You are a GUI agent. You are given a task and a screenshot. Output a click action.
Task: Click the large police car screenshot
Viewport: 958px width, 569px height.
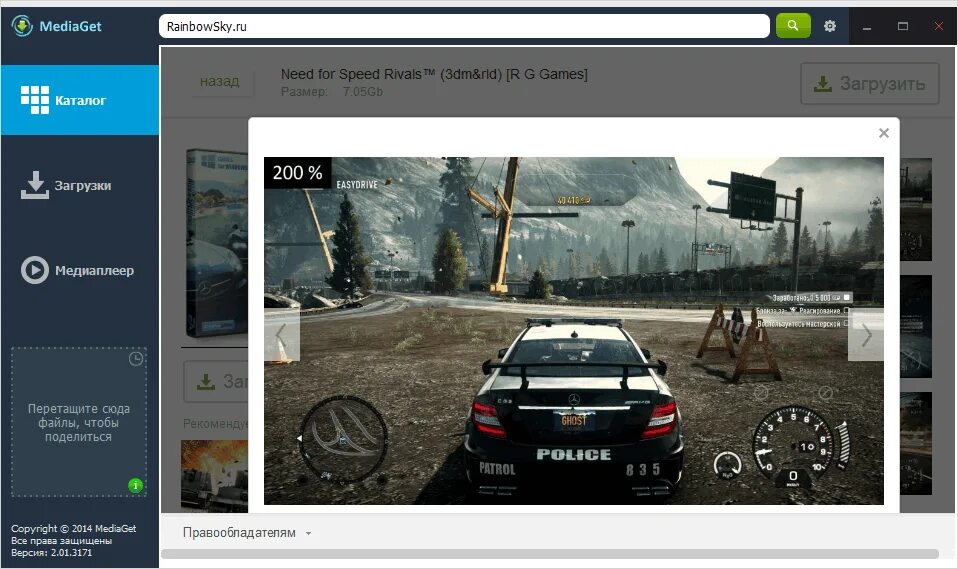click(574, 331)
